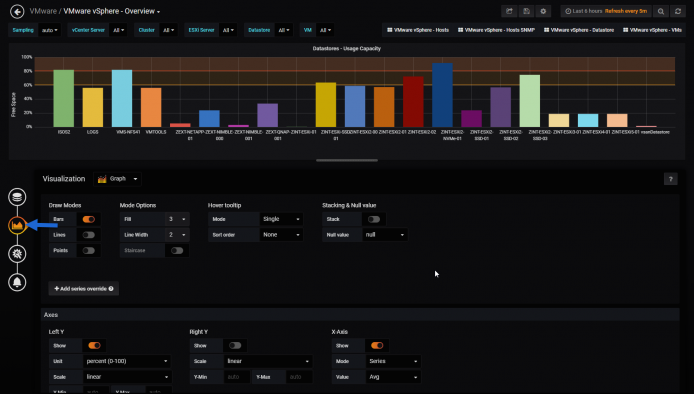Enable the Stack toggle
This screenshot has width=694, height=394.
click(374, 219)
